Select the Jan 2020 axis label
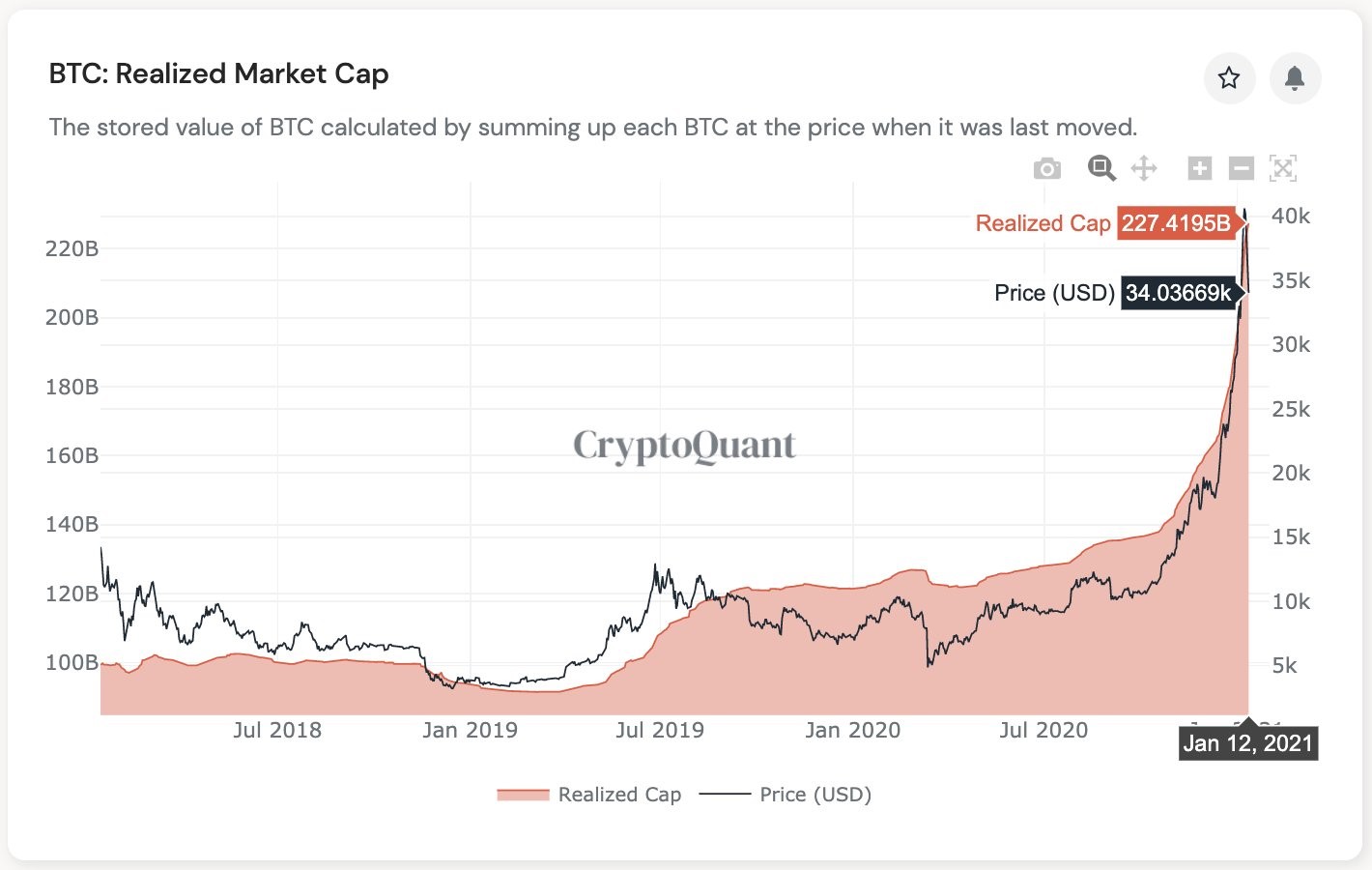 click(853, 730)
